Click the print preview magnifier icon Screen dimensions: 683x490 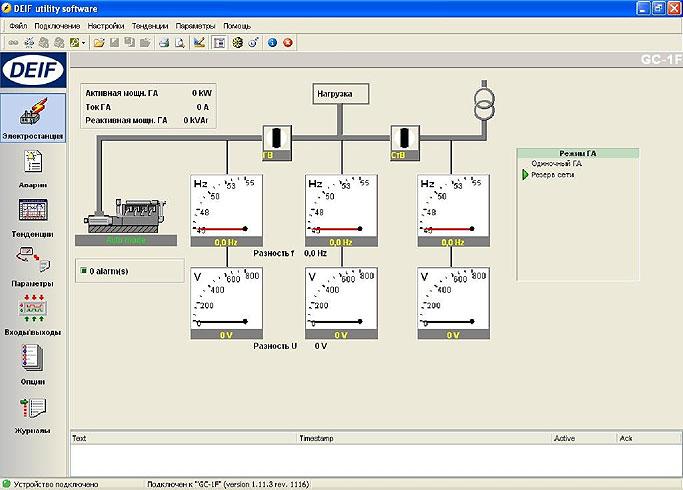click(x=179, y=43)
